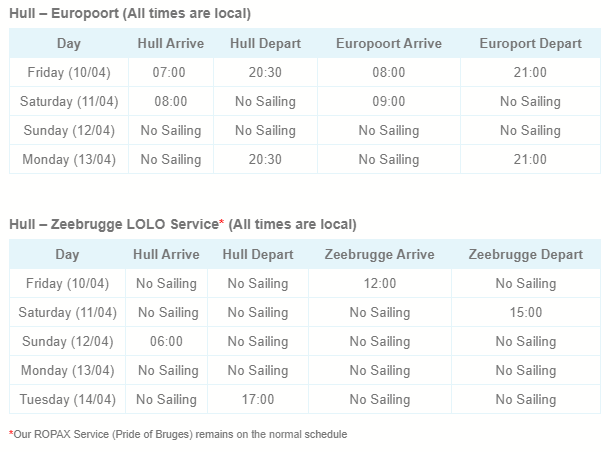610x452 pixels.
Task: Select the 07:00 Hull Arrive time
Action: click(169, 72)
